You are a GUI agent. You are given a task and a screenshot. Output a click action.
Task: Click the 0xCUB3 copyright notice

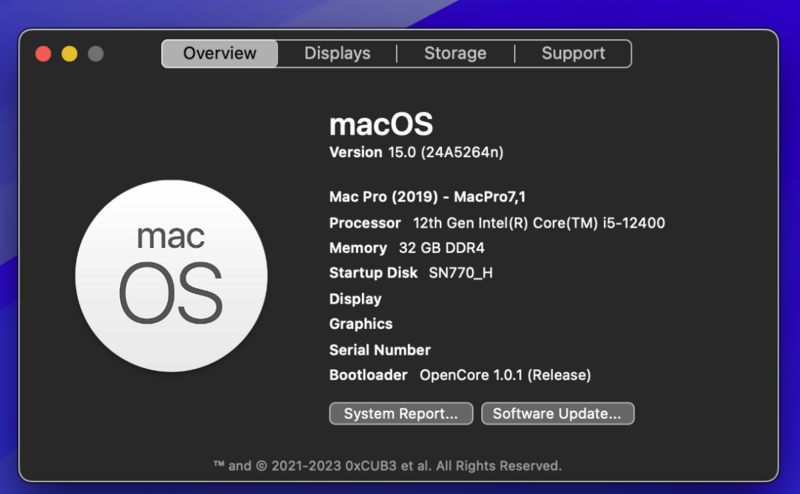(x=388, y=466)
